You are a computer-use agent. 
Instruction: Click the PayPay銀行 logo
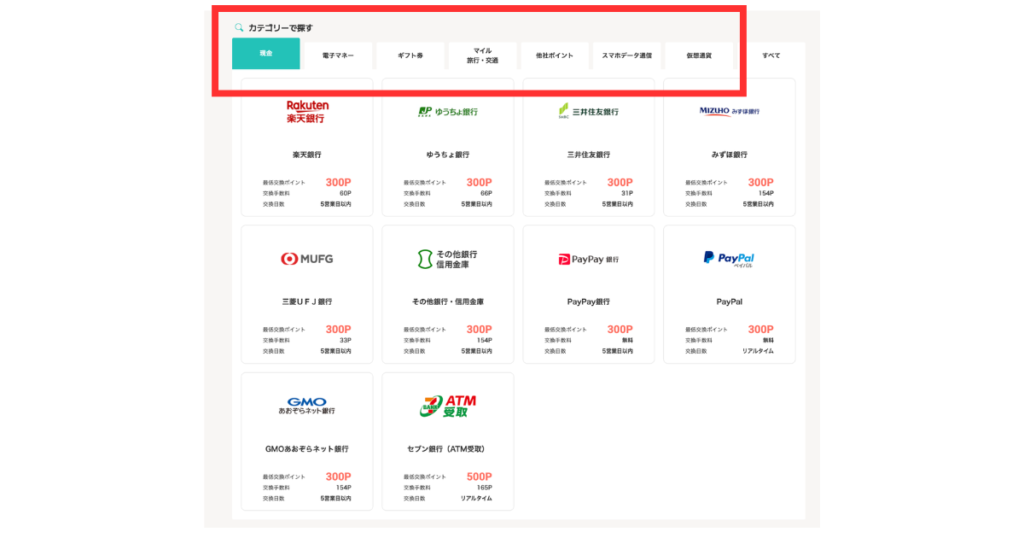588,259
